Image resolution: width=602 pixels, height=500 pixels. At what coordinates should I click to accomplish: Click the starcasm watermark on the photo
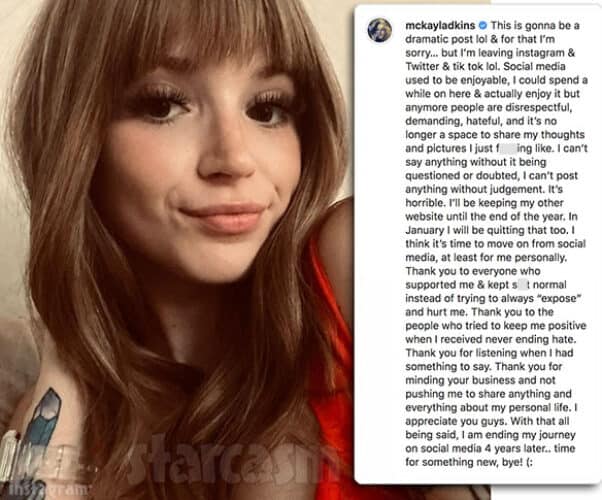(227, 463)
